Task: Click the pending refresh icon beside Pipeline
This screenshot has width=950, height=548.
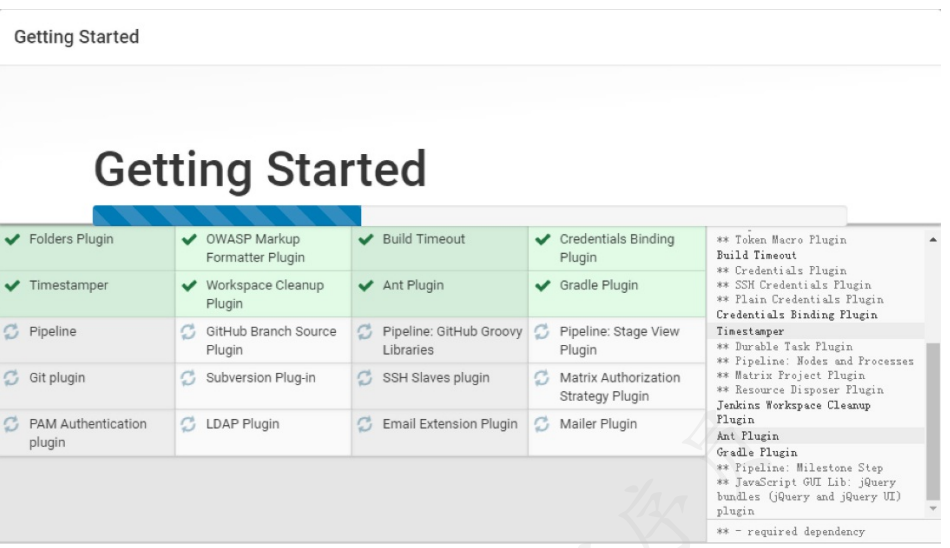Action: pyautogui.click(x=12, y=332)
